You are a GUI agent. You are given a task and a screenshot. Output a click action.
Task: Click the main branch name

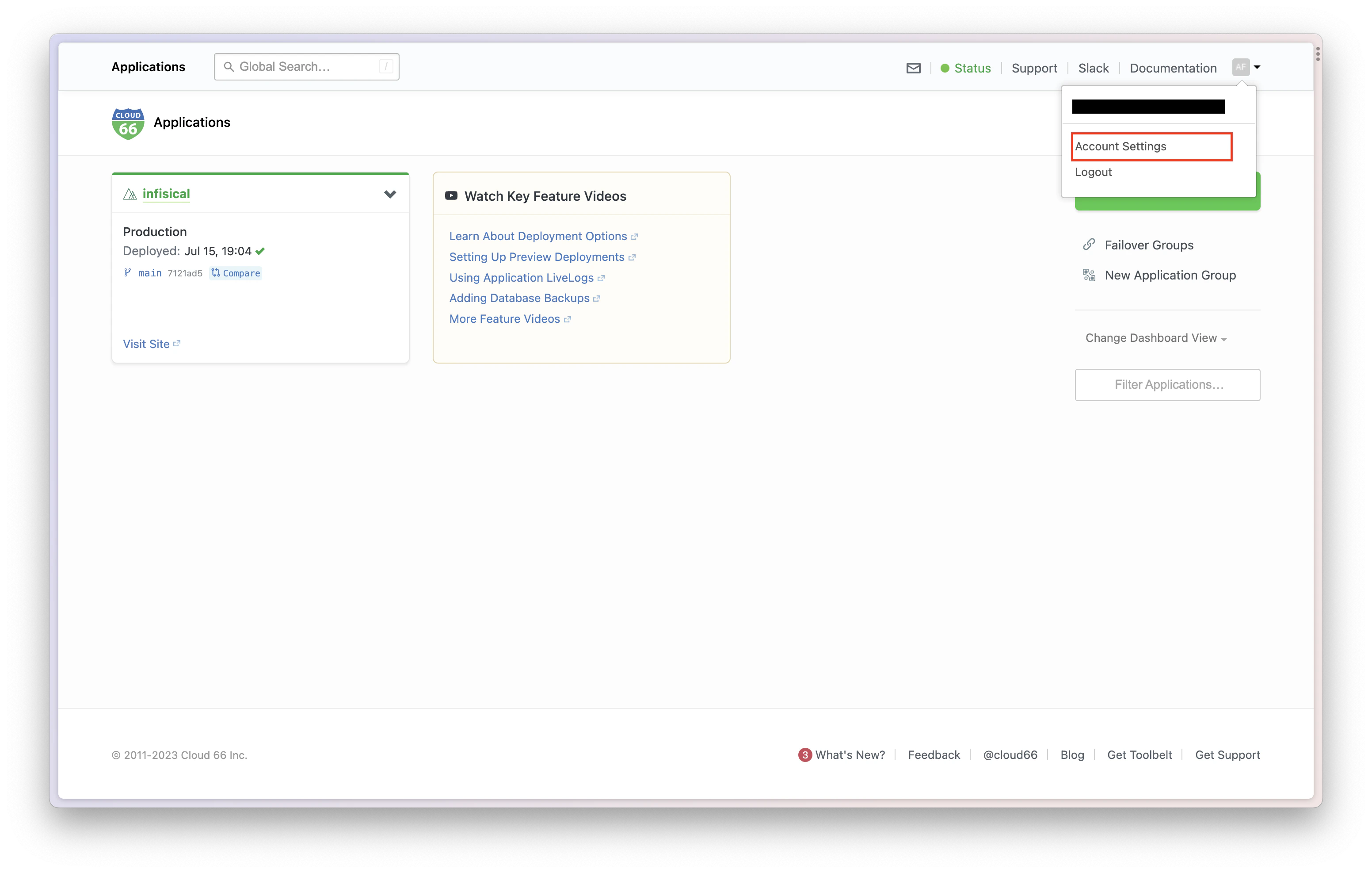coord(150,273)
